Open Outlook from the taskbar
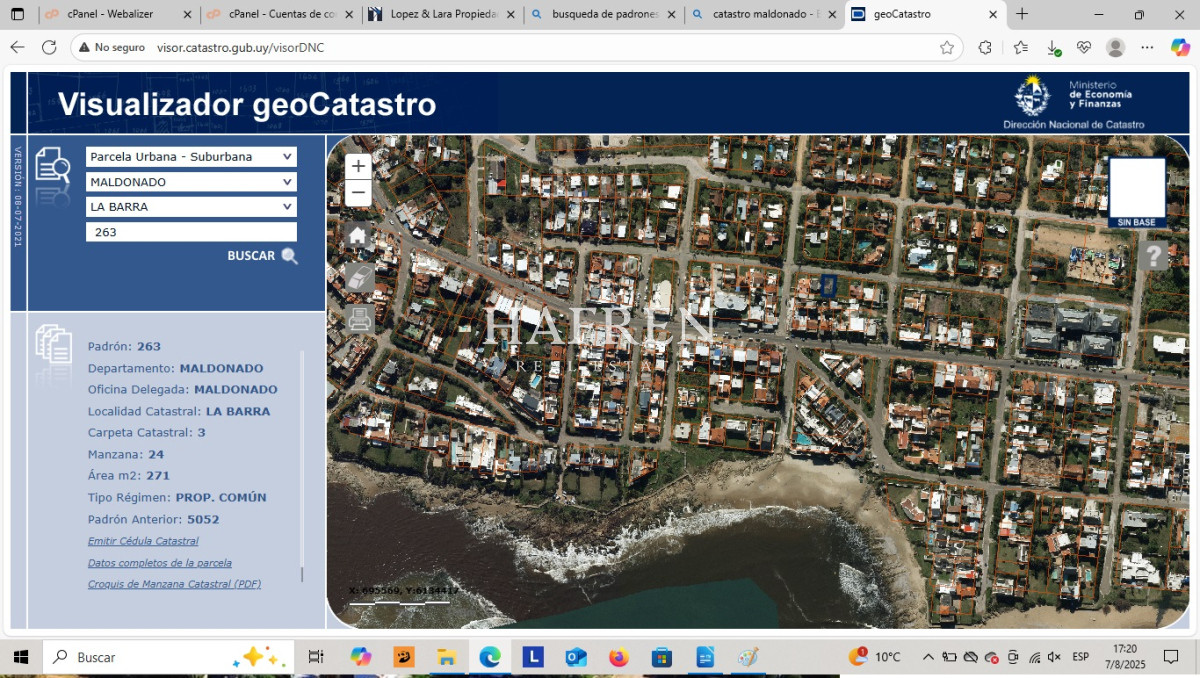This screenshot has width=1200, height=678. [x=575, y=657]
